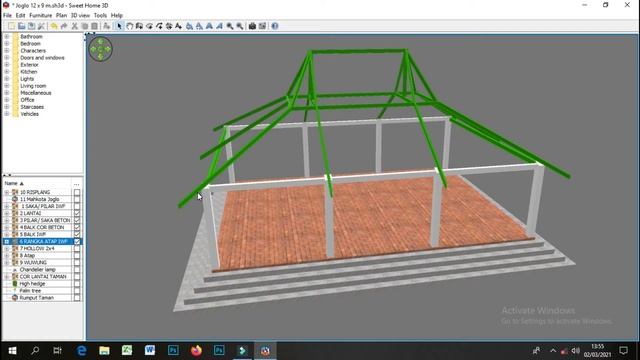Expand the Living room category
Image resolution: width=640 pixels, height=360 pixels.
tap(7, 86)
